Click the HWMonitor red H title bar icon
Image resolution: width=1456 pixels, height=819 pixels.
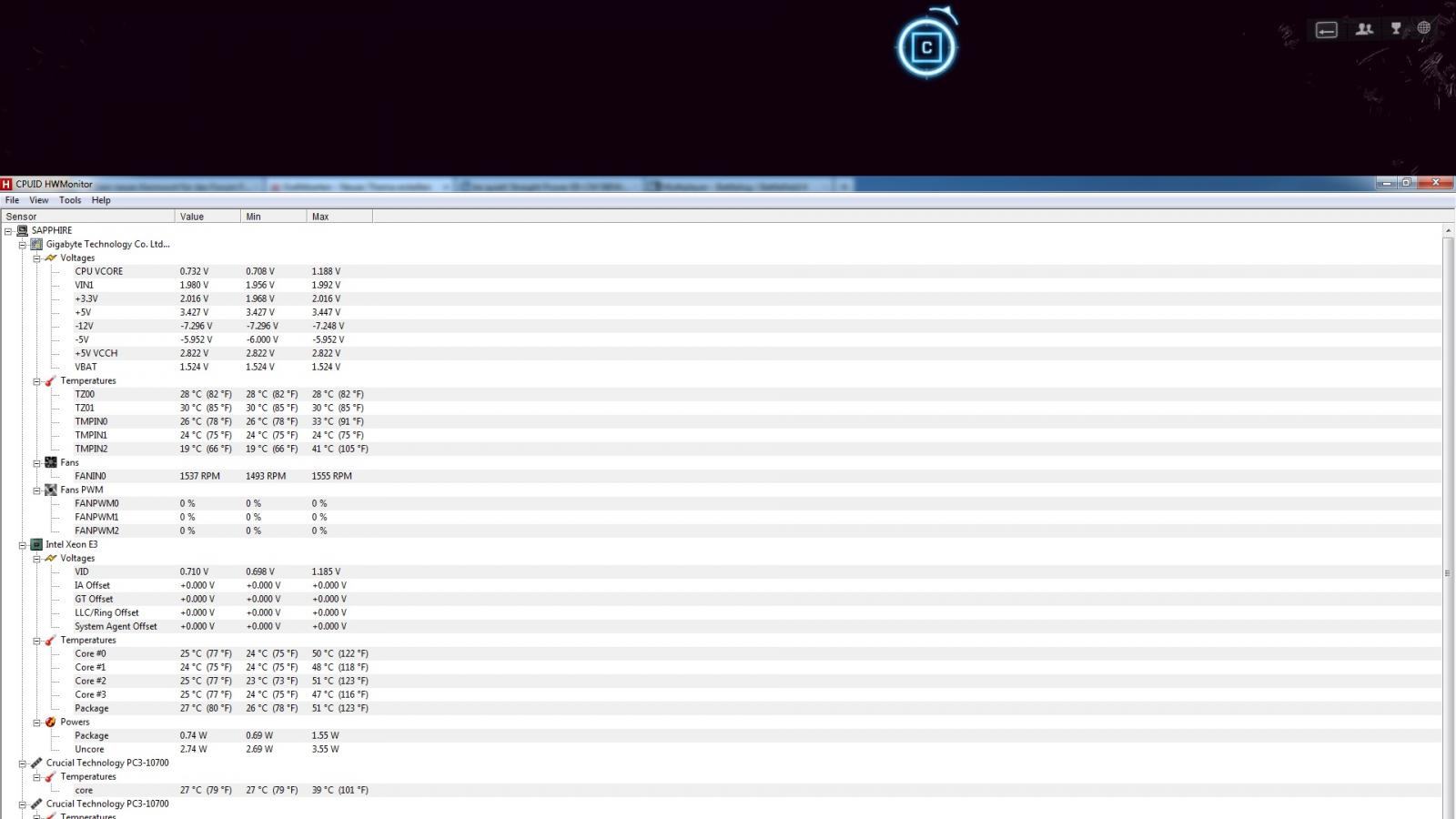pyautogui.click(x=6, y=184)
